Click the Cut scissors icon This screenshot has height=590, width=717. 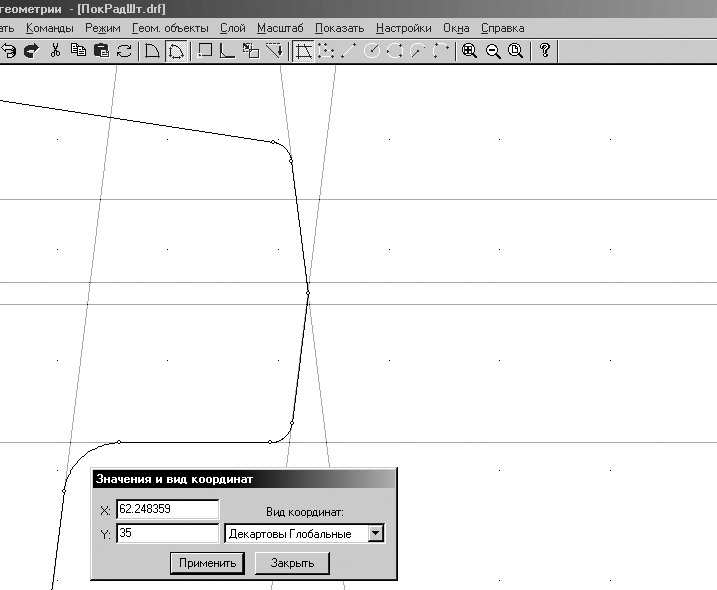(55, 51)
